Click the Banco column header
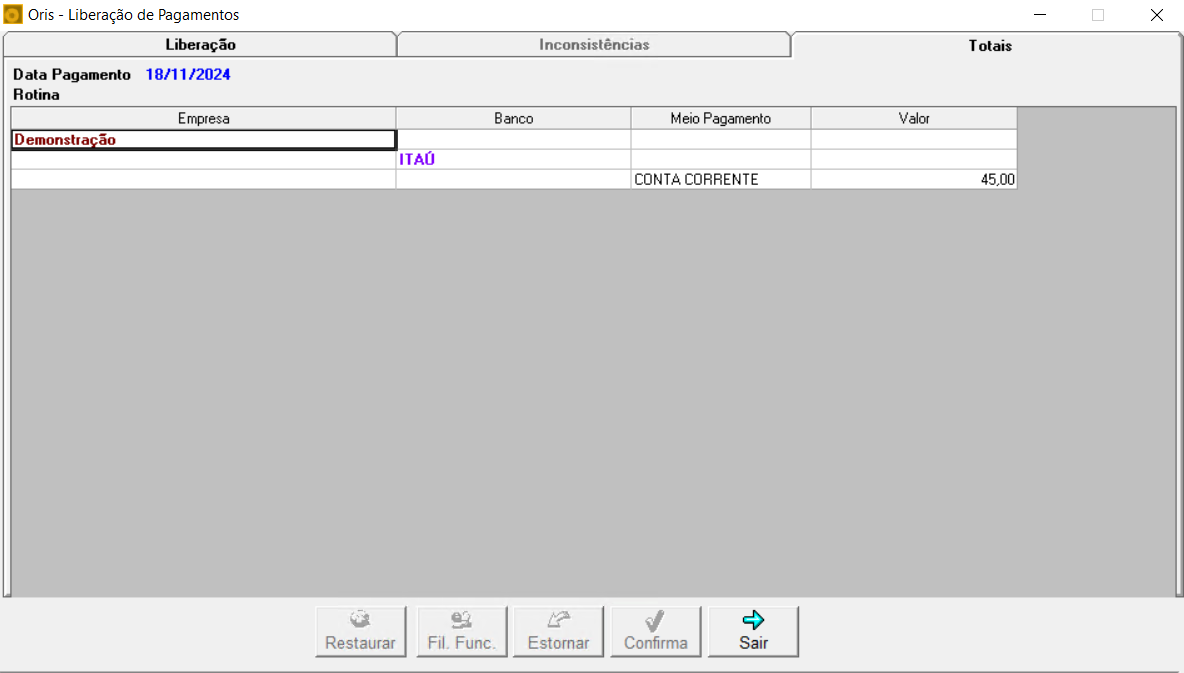Screen dimensions: 1184x673 (x=513, y=119)
